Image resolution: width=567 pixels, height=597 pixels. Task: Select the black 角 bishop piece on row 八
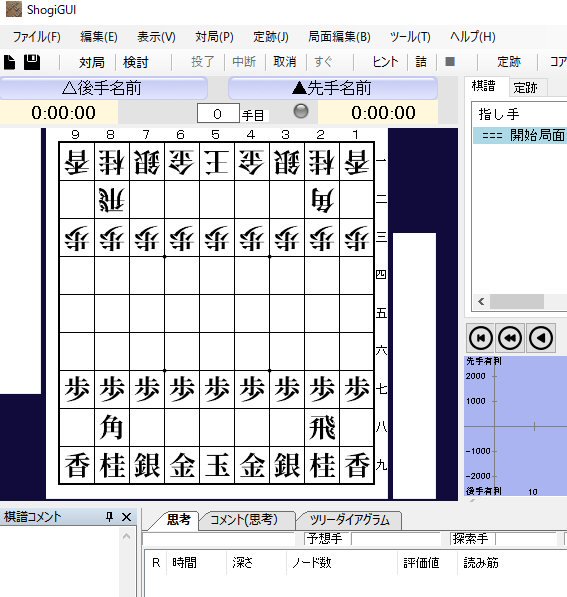coord(112,428)
